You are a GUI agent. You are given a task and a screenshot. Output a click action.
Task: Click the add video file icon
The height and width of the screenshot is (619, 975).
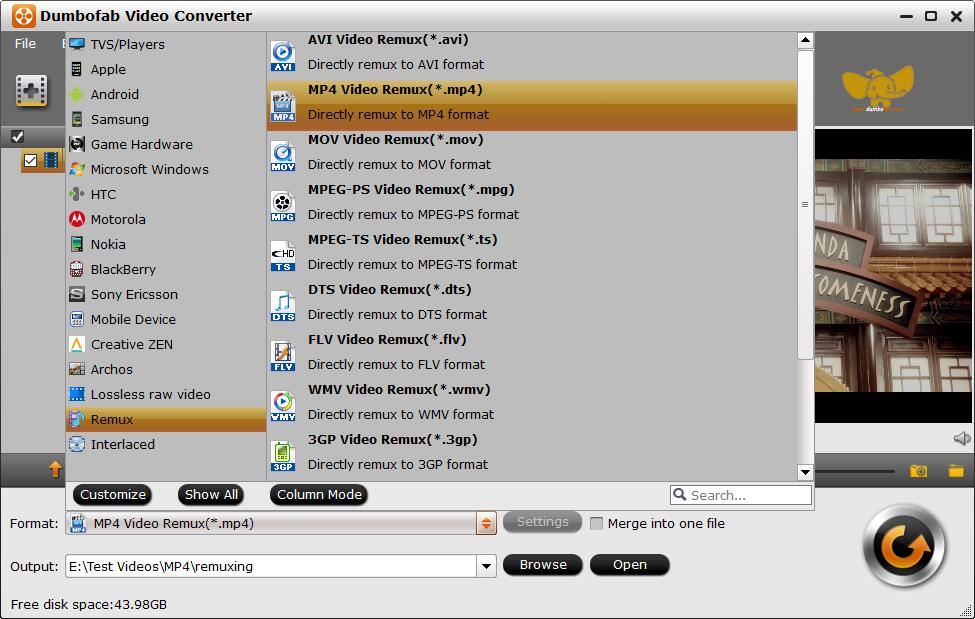(31, 91)
